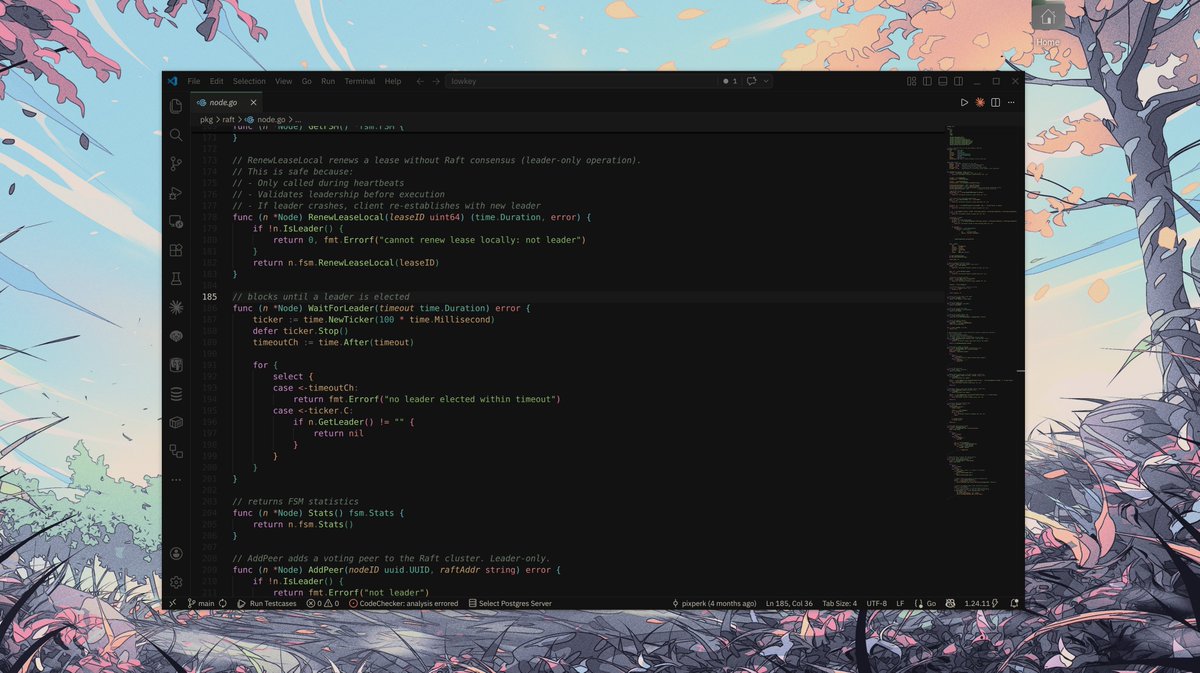Open the chat icon in title bar

tap(751, 81)
